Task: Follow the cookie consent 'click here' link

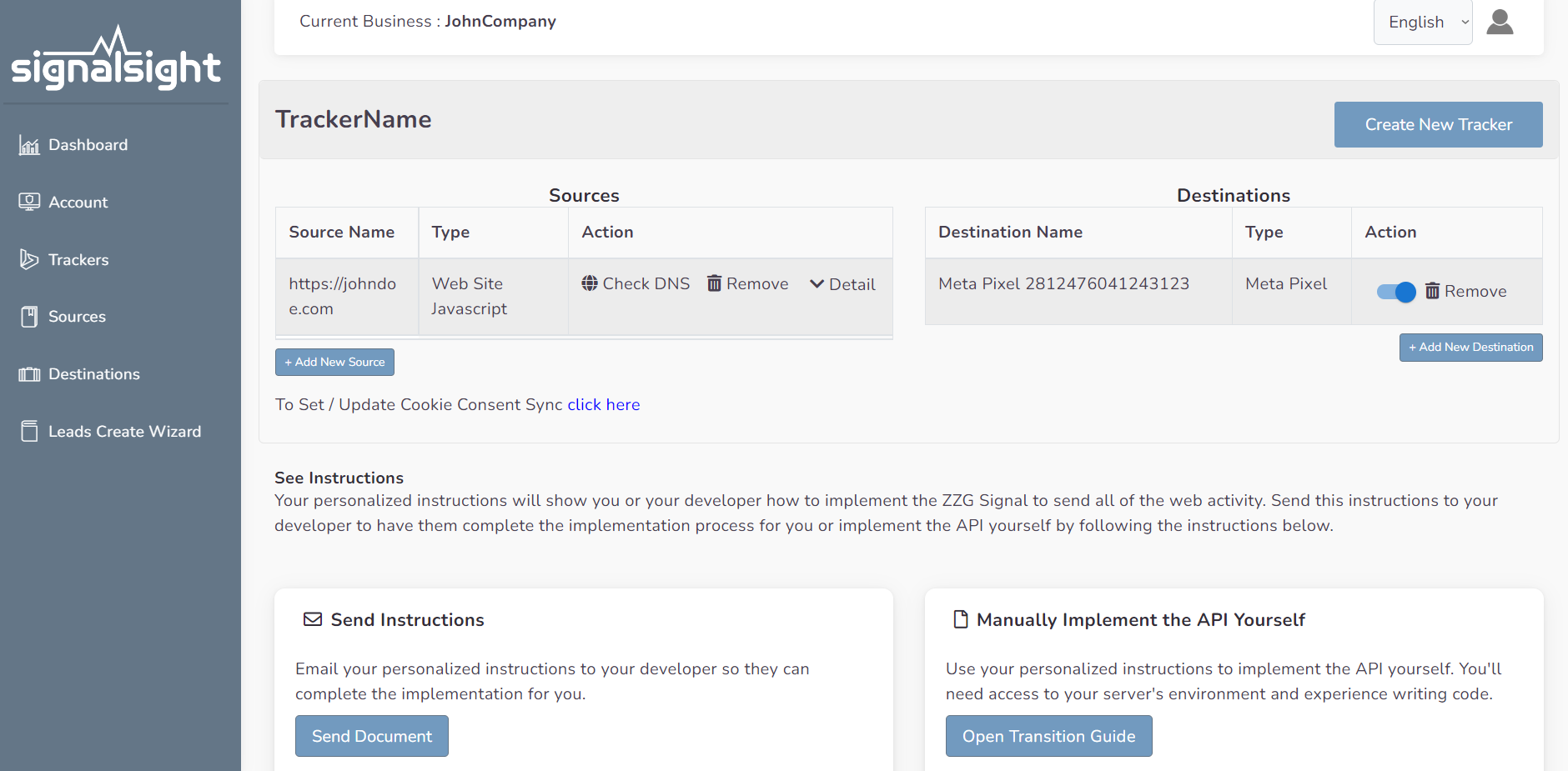Action: pyautogui.click(x=604, y=404)
